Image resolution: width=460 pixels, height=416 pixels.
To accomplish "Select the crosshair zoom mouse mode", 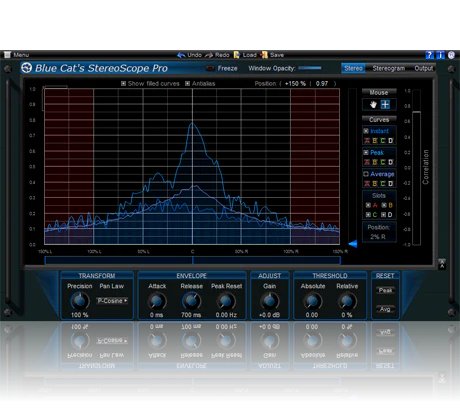I will click(385, 105).
